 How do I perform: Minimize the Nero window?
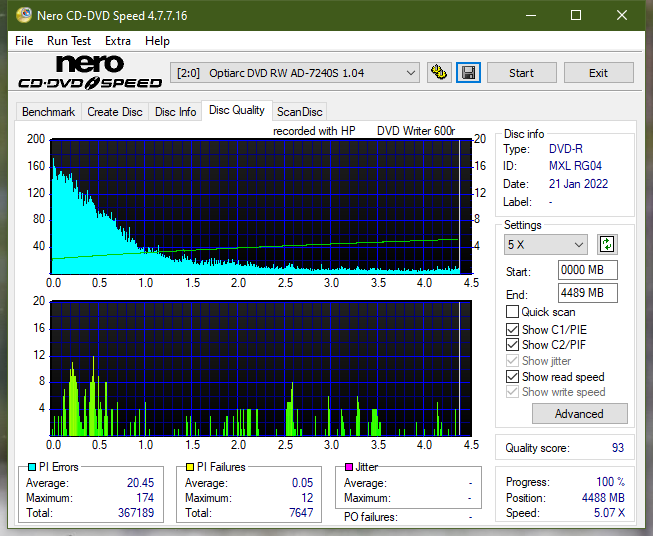pos(531,15)
